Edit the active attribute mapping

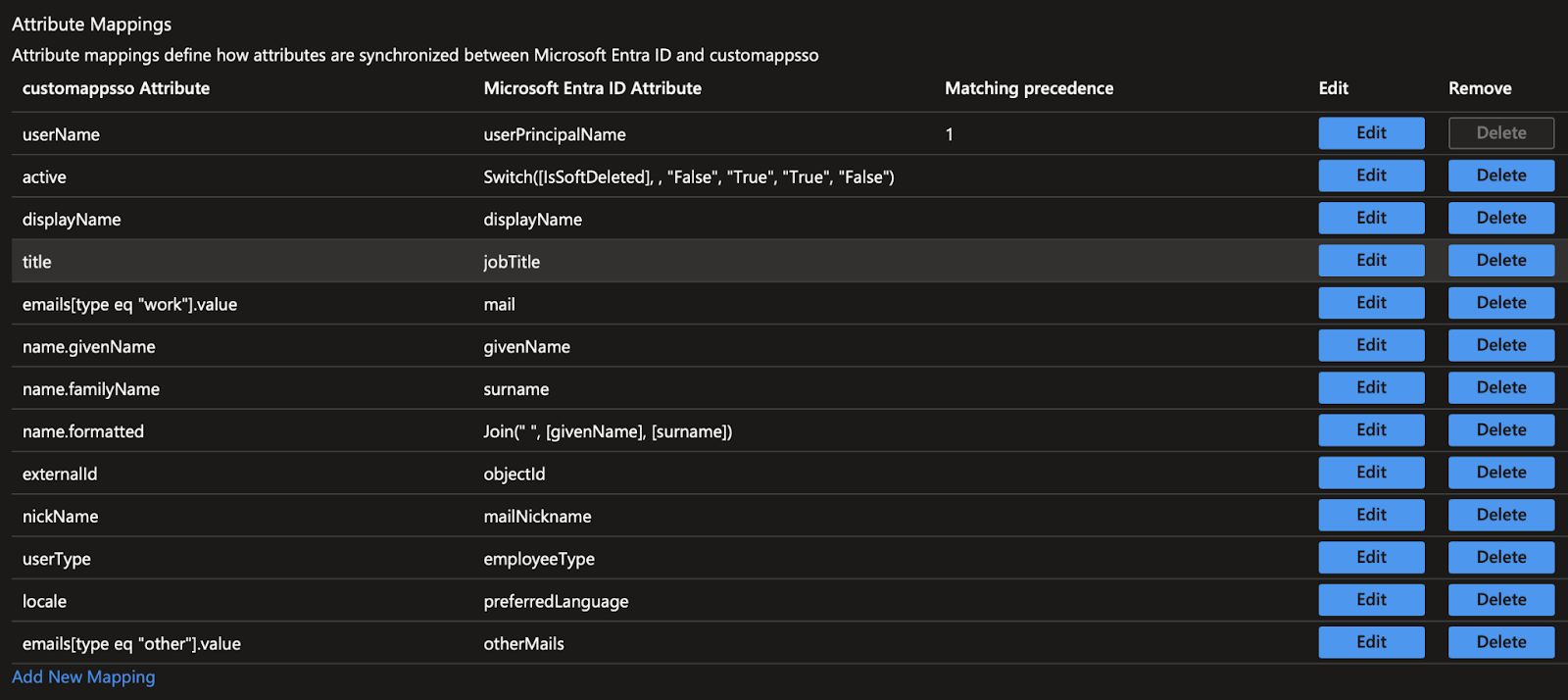click(1371, 175)
